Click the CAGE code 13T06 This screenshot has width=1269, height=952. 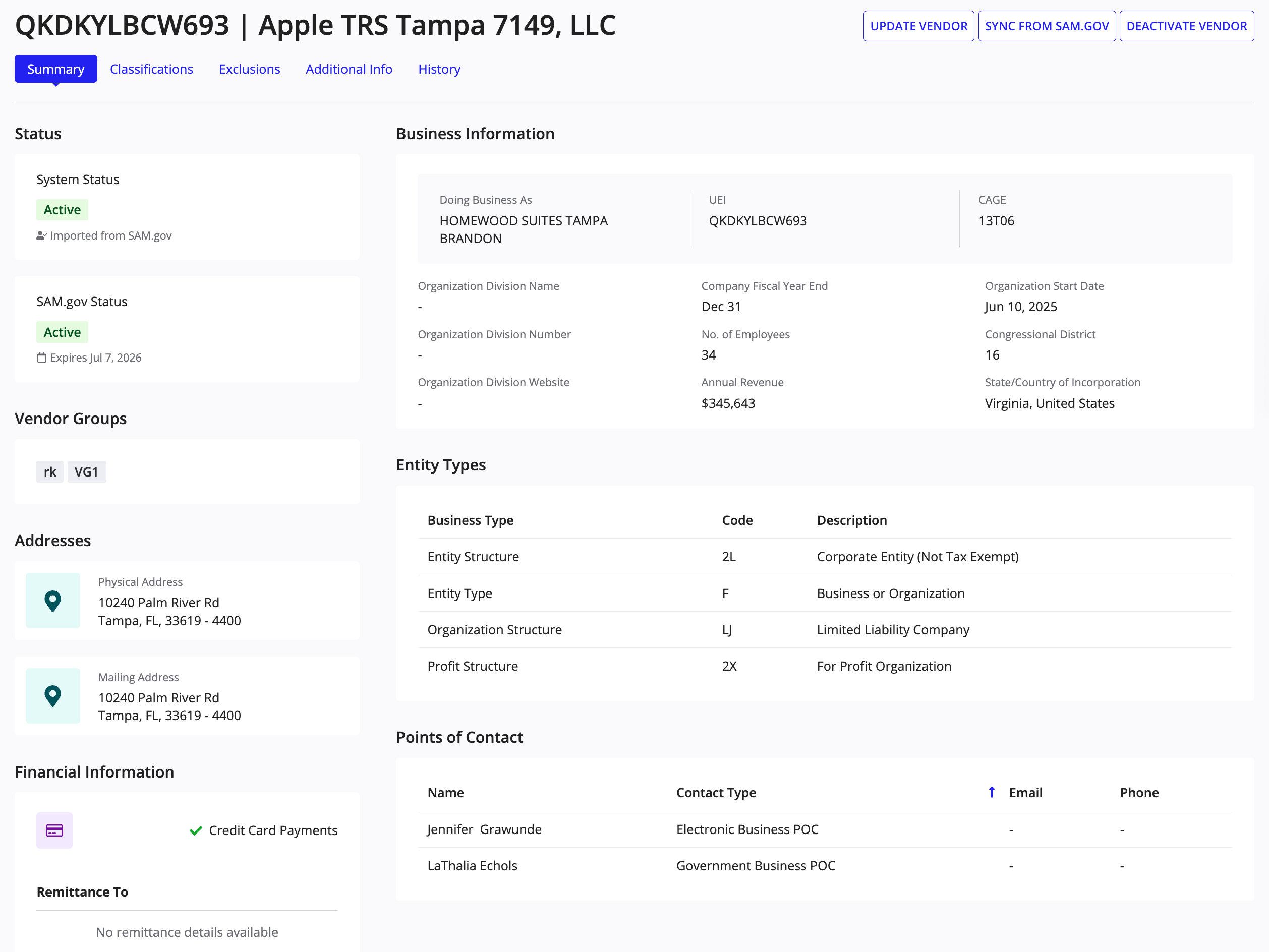click(996, 221)
